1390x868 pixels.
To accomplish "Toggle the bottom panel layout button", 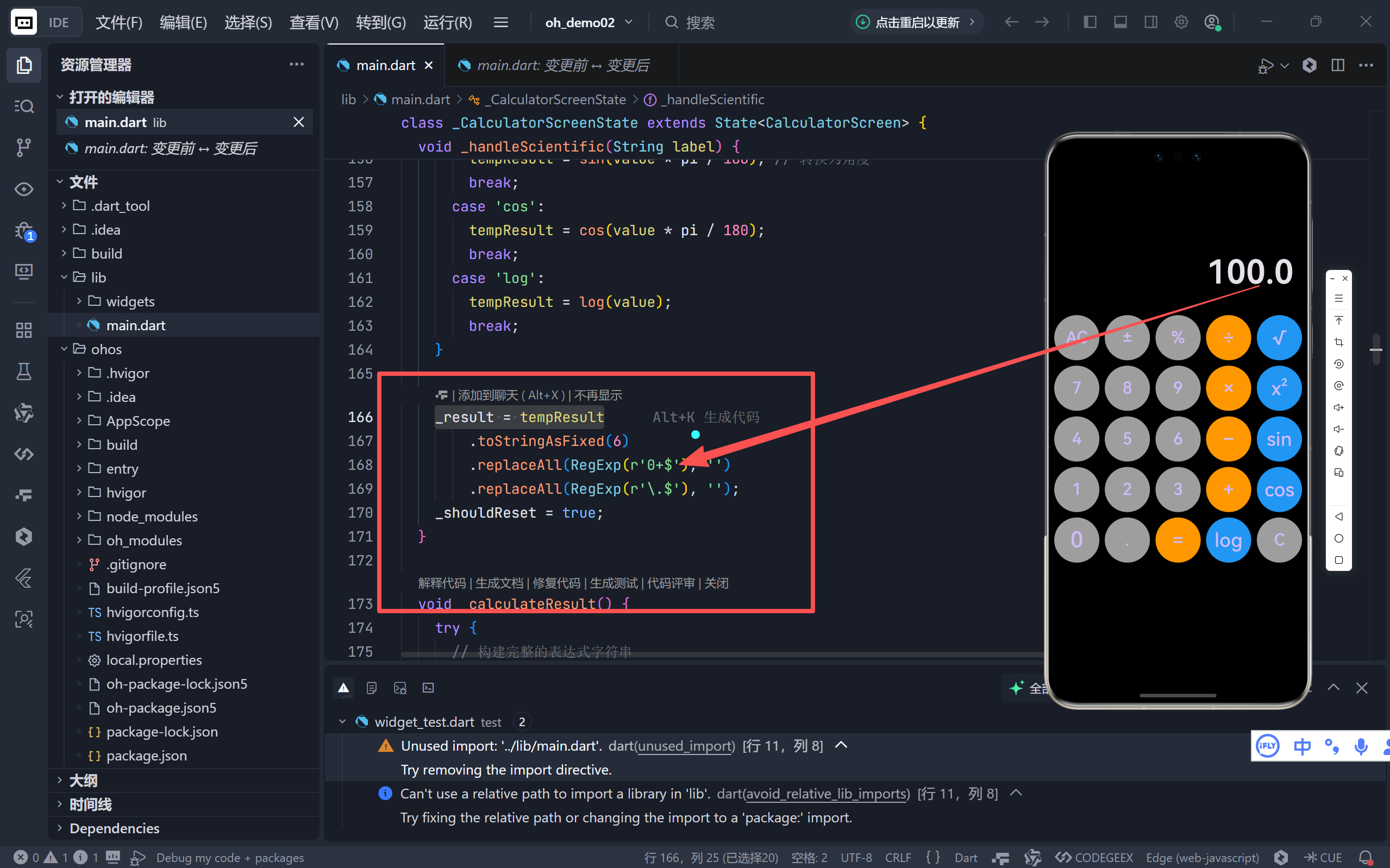I will [1119, 22].
